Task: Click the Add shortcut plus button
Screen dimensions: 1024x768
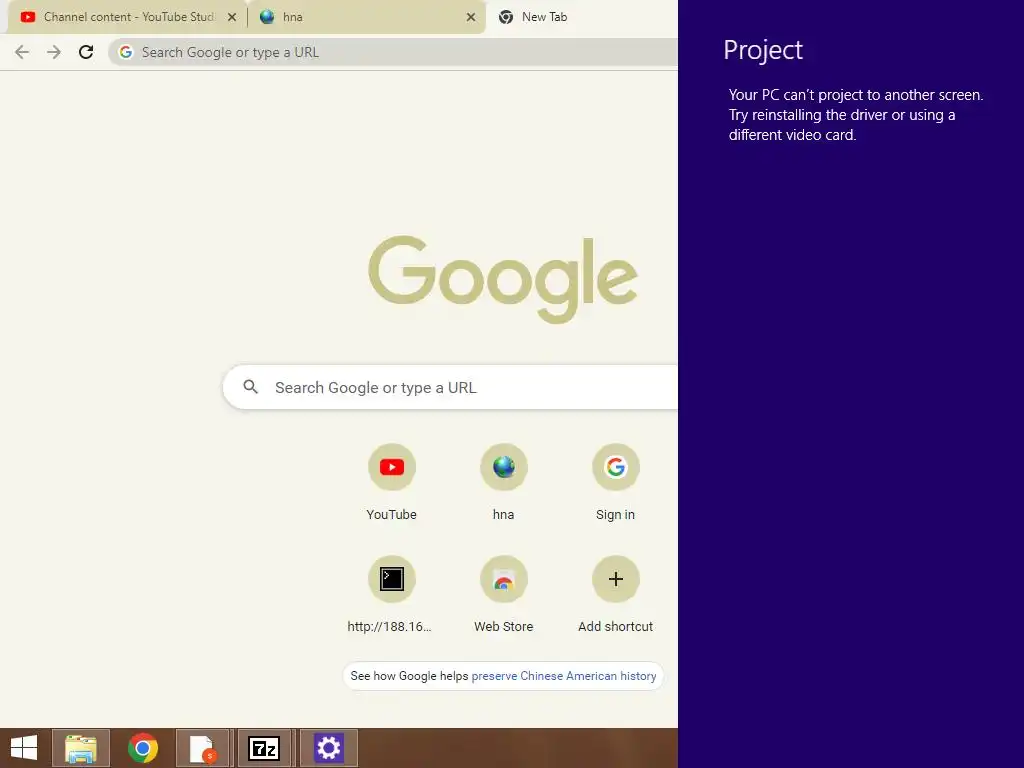Action: click(x=615, y=579)
